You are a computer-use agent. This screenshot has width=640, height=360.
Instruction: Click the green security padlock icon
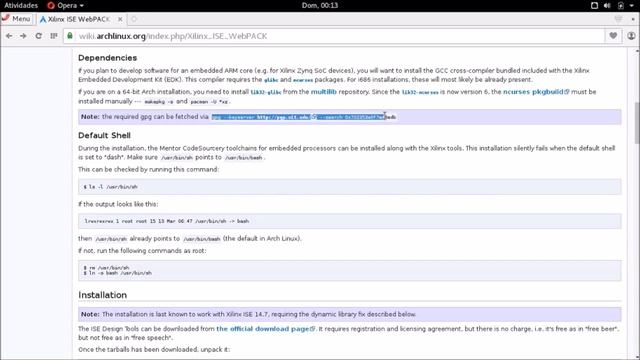[70, 36]
